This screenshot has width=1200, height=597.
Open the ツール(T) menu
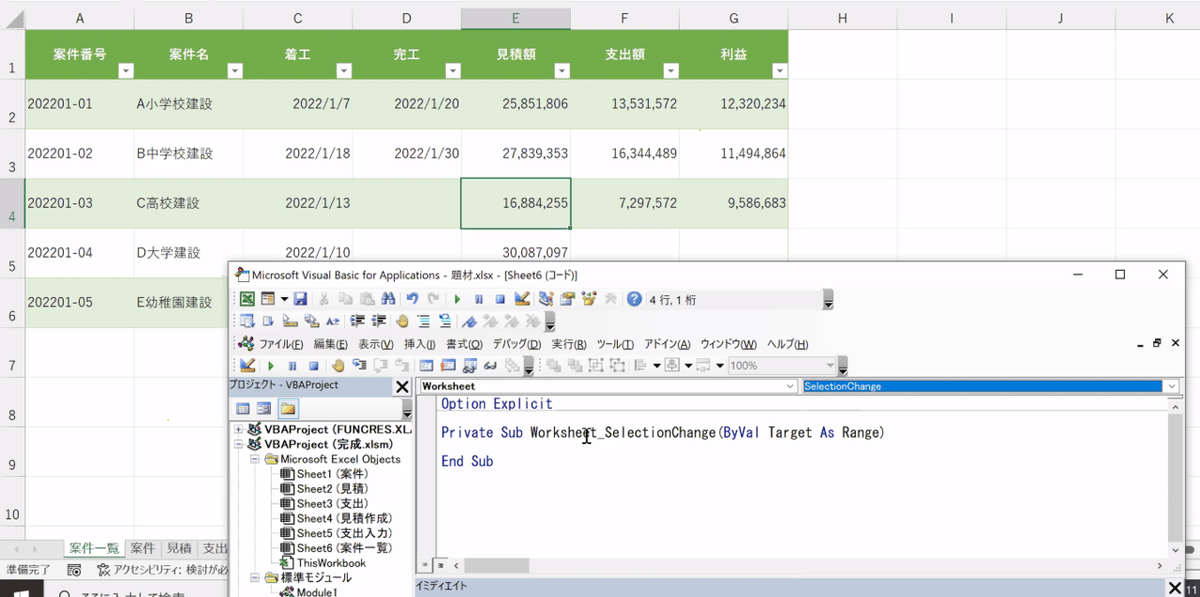(615, 344)
